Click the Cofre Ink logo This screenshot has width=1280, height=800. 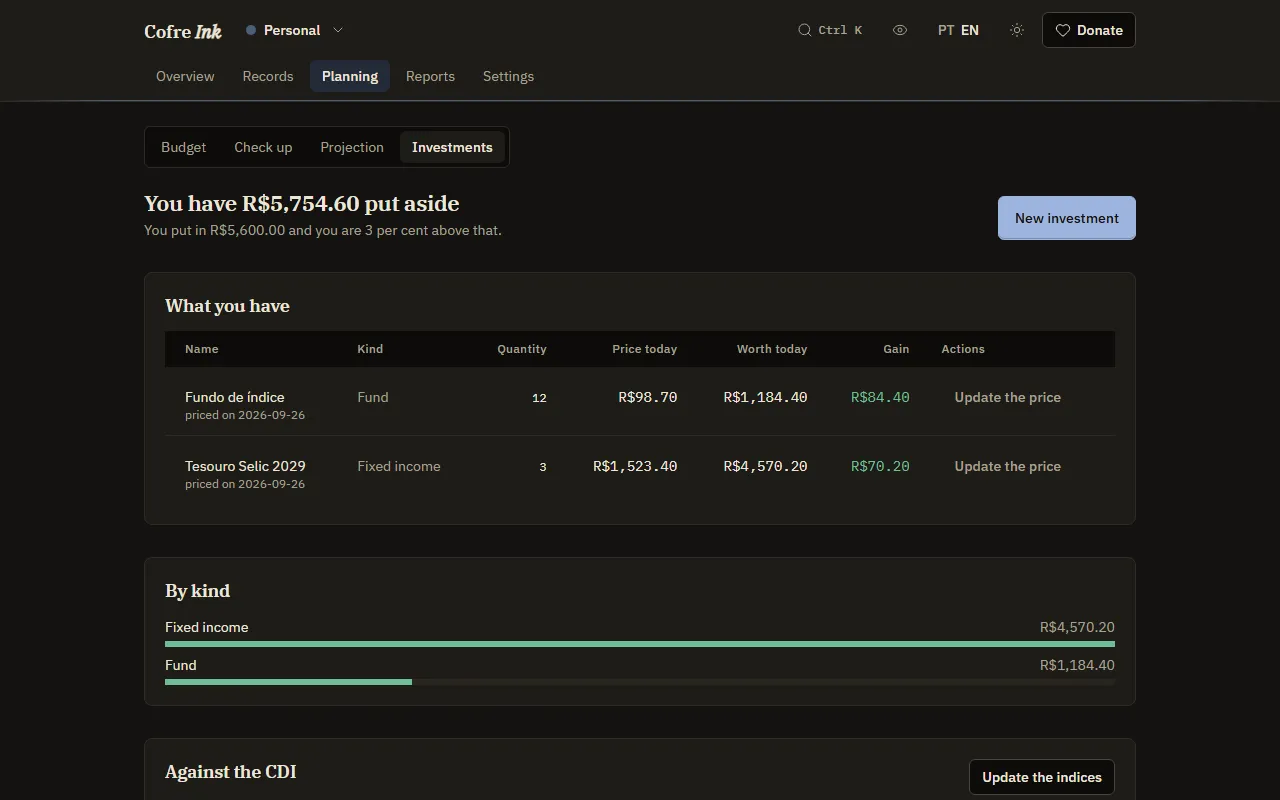183,31
